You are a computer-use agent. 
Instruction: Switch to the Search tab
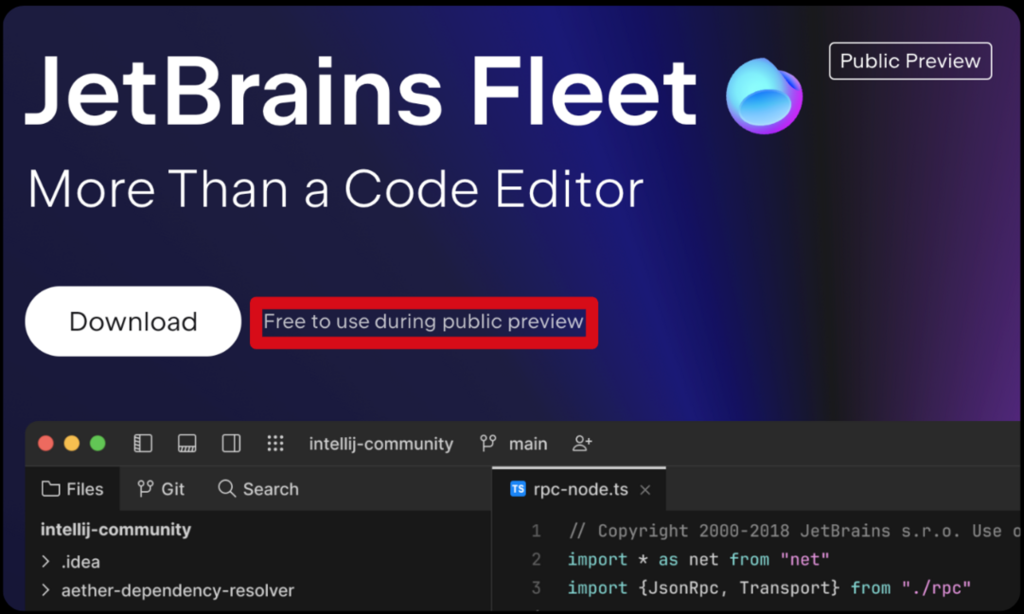[259, 489]
